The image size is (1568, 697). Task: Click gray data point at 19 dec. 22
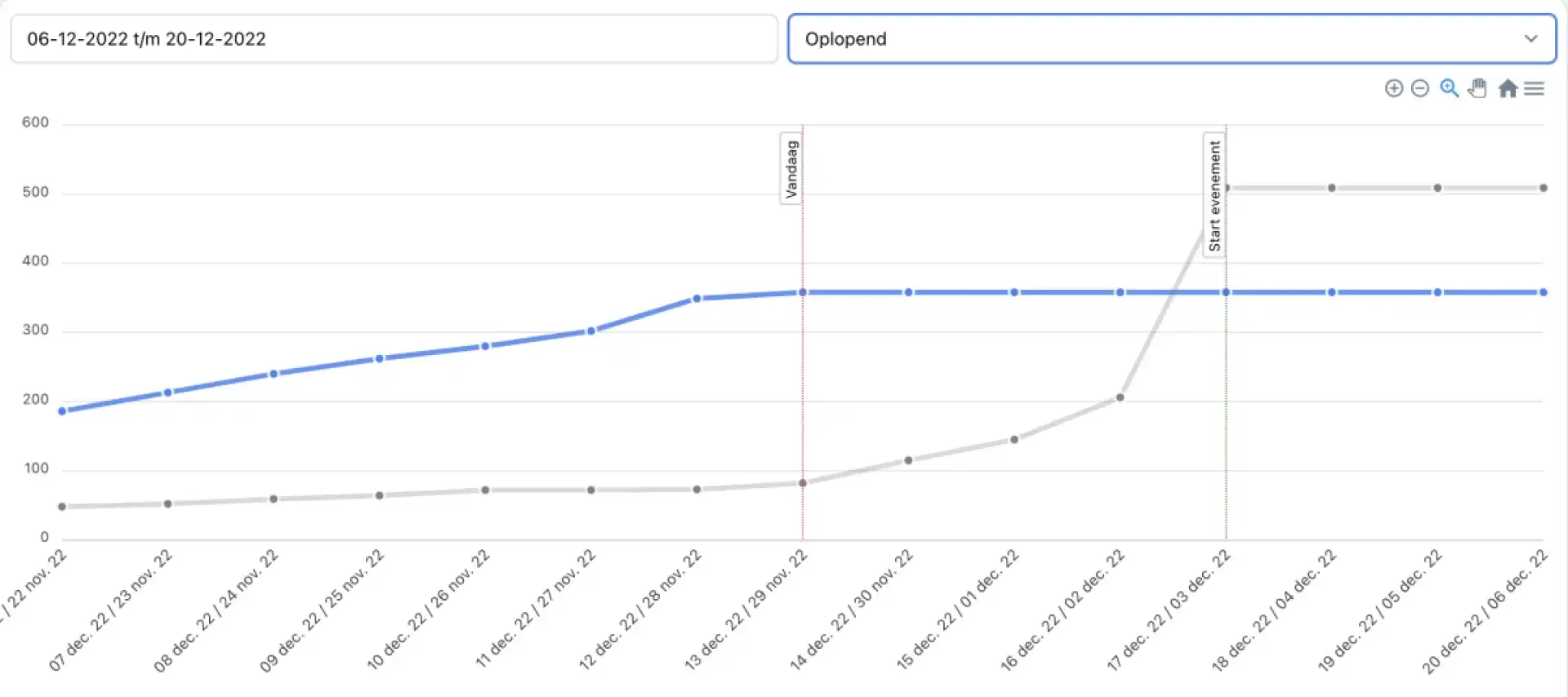click(x=1437, y=188)
